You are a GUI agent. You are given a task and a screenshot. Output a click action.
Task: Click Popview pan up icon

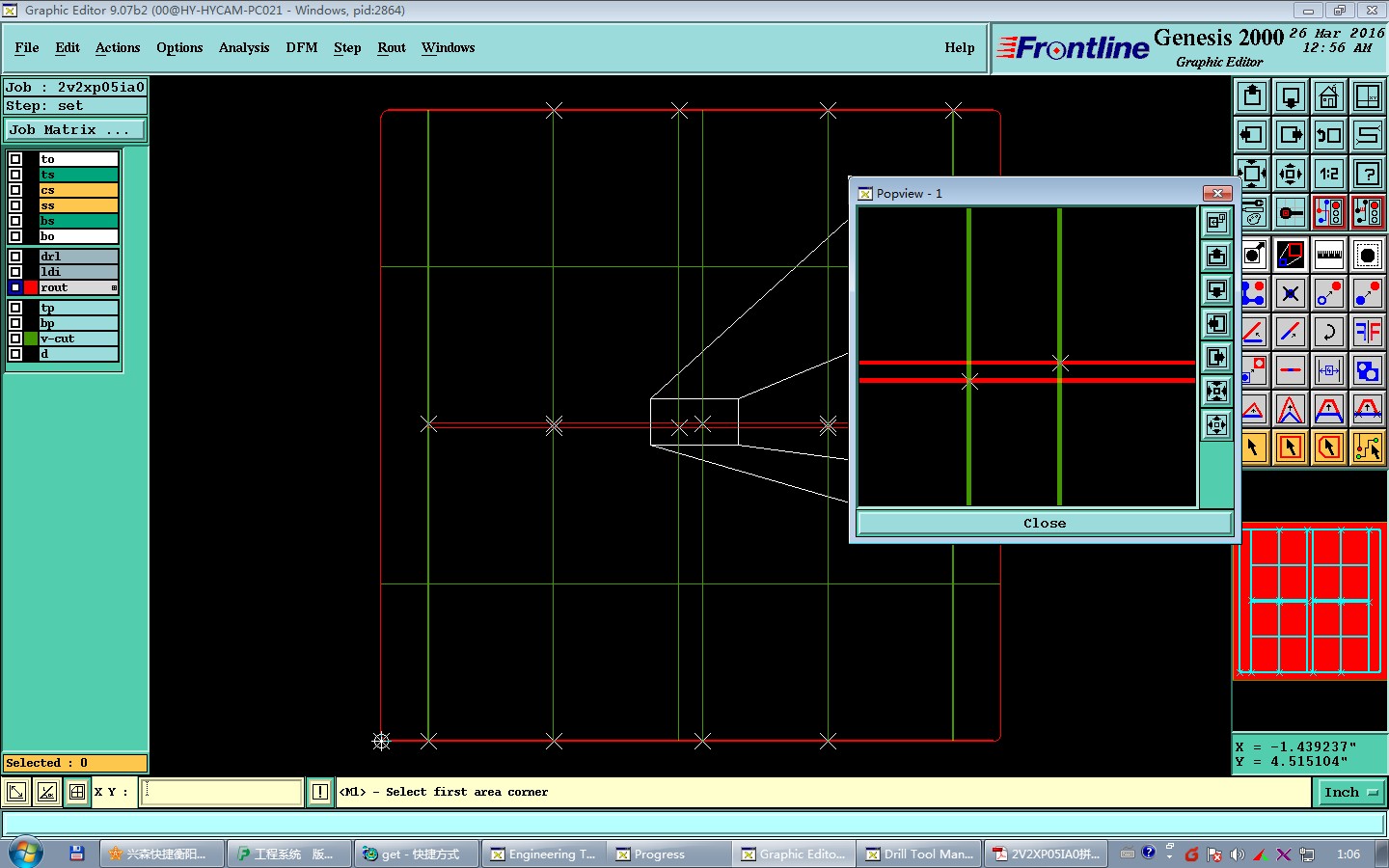point(1216,256)
